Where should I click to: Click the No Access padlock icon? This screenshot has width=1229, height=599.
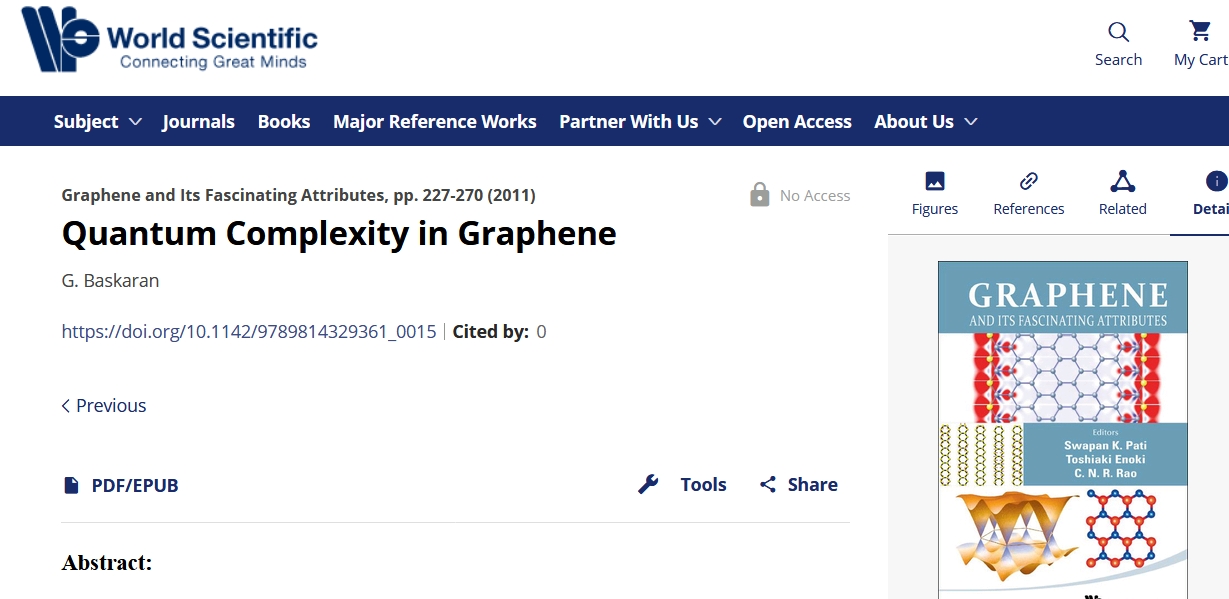(760, 194)
